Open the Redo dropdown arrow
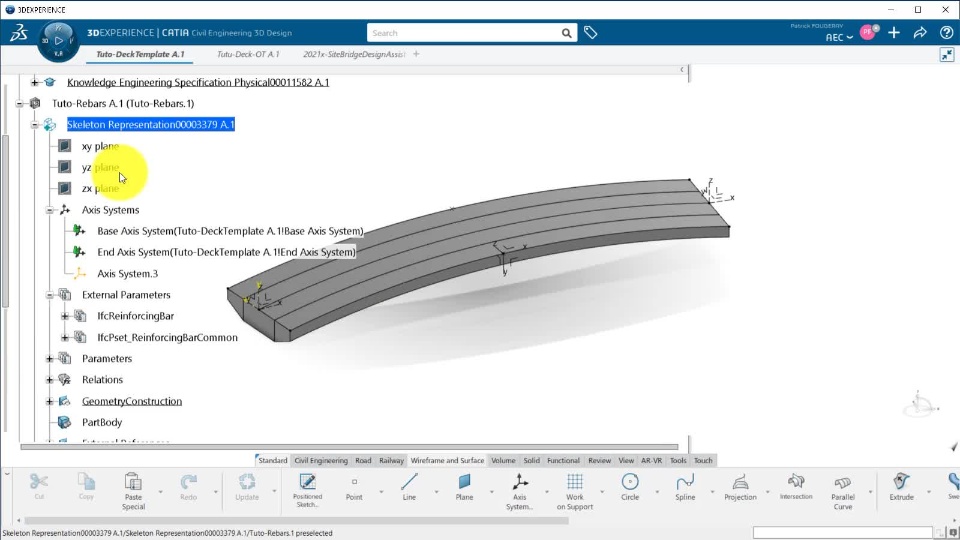The width and height of the screenshot is (960, 540). [x=216, y=492]
